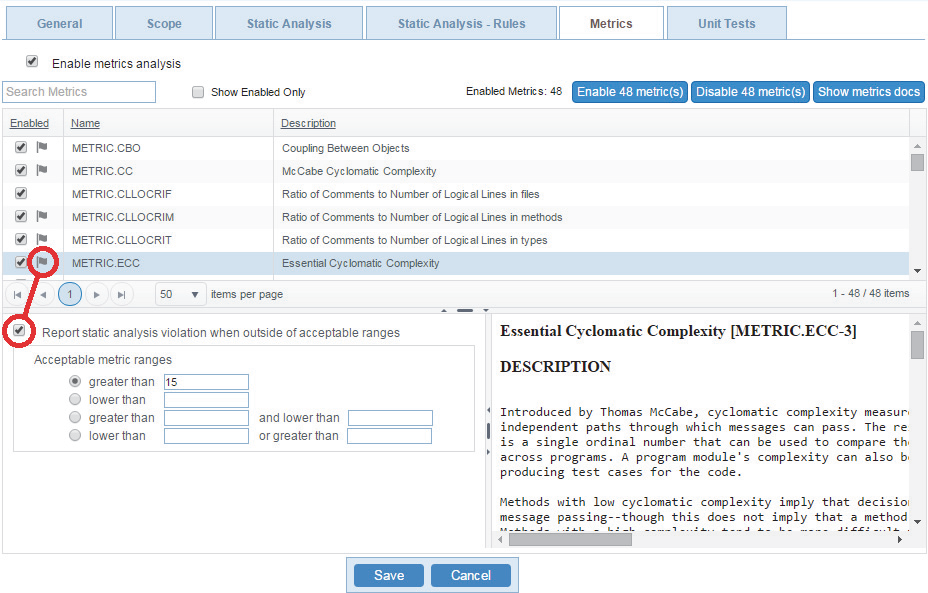This screenshot has height=593, width=928.
Task: Click description pane horizontal scrollbar thumb
Action: [x=570, y=539]
